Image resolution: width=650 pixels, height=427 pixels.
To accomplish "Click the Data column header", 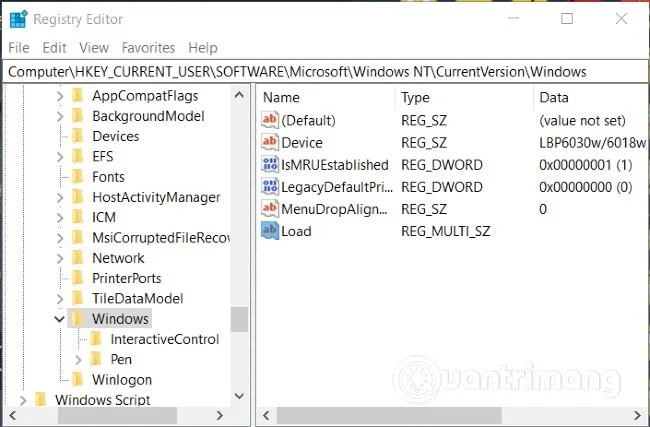I will 591,97.
